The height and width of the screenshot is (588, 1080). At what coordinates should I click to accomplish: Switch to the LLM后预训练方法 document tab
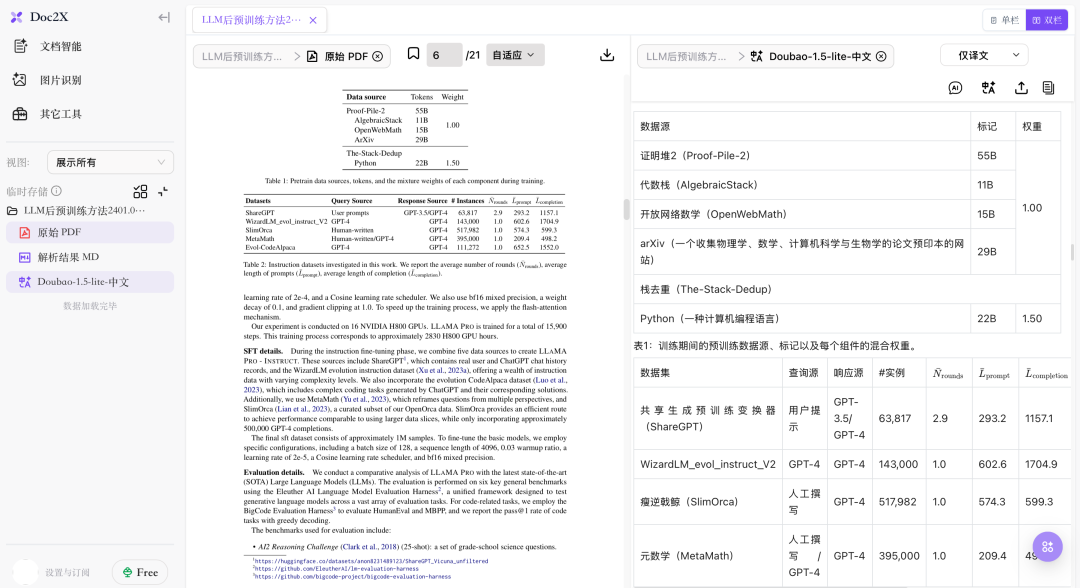pyautogui.click(x=251, y=20)
